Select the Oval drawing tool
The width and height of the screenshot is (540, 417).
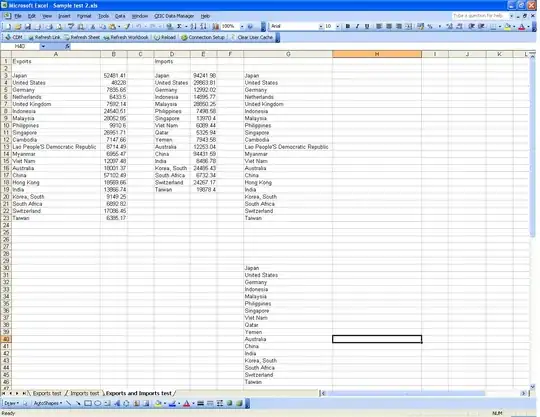(x=97, y=403)
